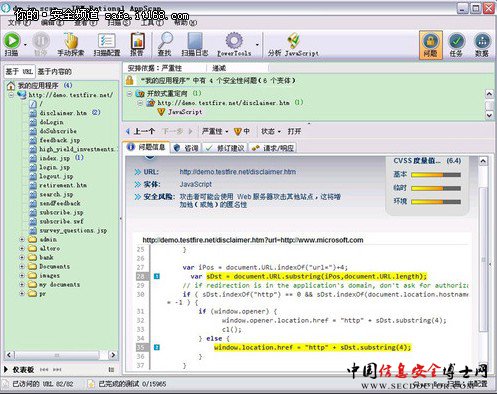Start the scan with green play icon
Screen dimensions: 497x394
12,41
